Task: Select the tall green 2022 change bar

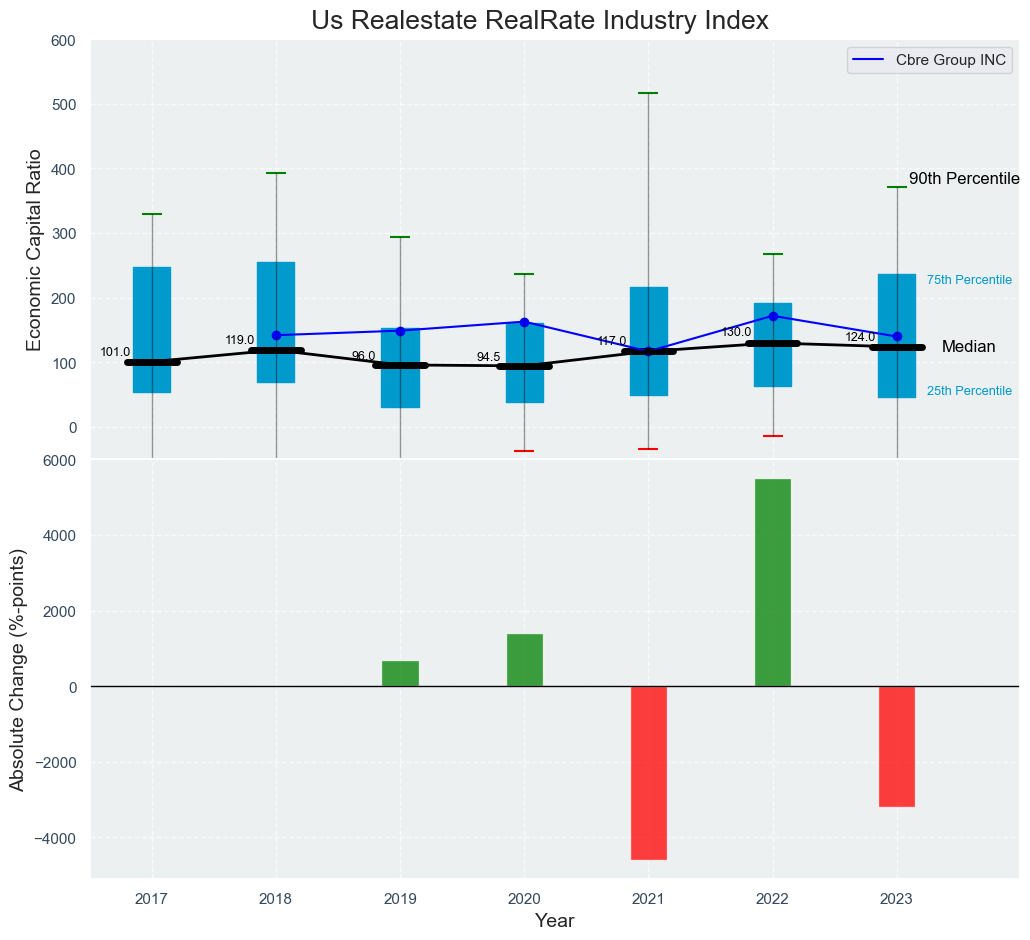Action: (x=772, y=582)
